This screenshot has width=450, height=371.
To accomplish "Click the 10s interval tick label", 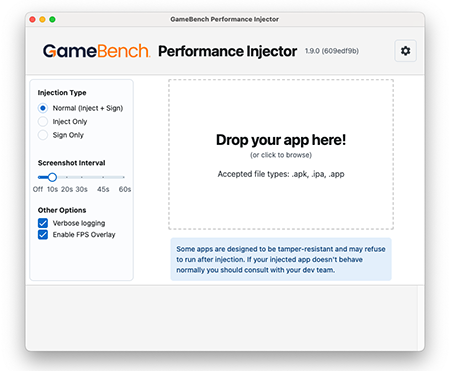I will 52,189.
